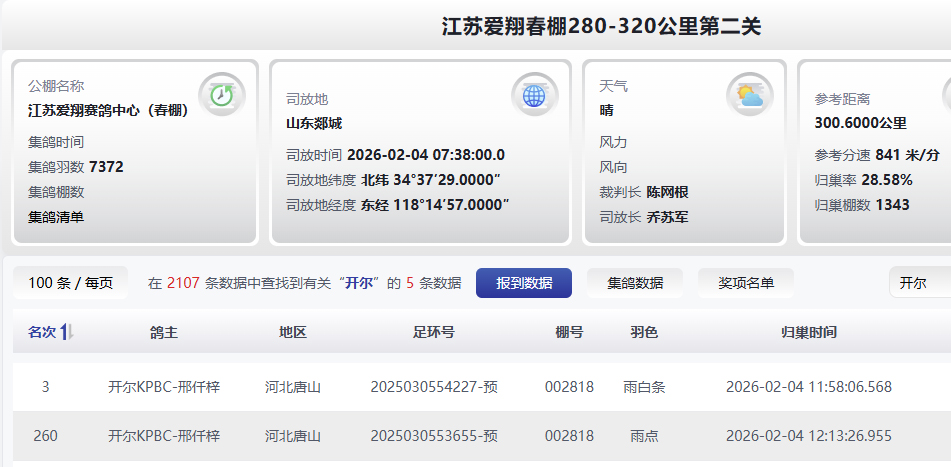The height and width of the screenshot is (467, 951).
Task: Click owner name in rank 260 row
Action: click(163, 436)
